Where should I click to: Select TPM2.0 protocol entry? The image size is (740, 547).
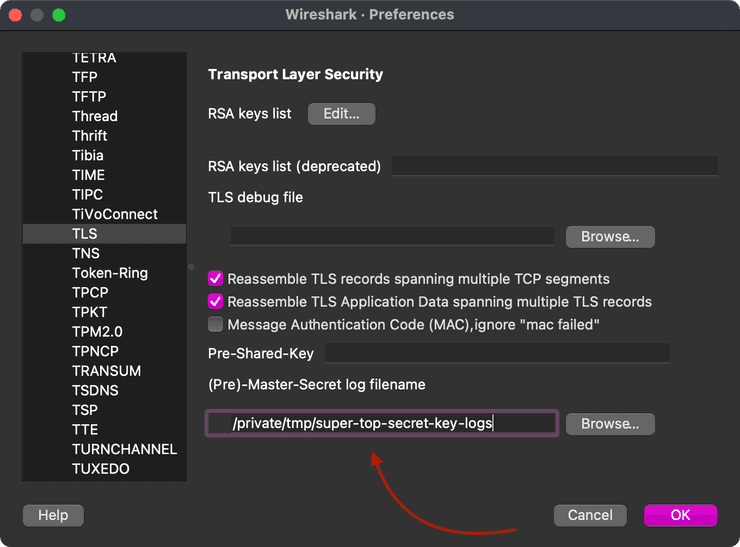pyautogui.click(x=104, y=332)
